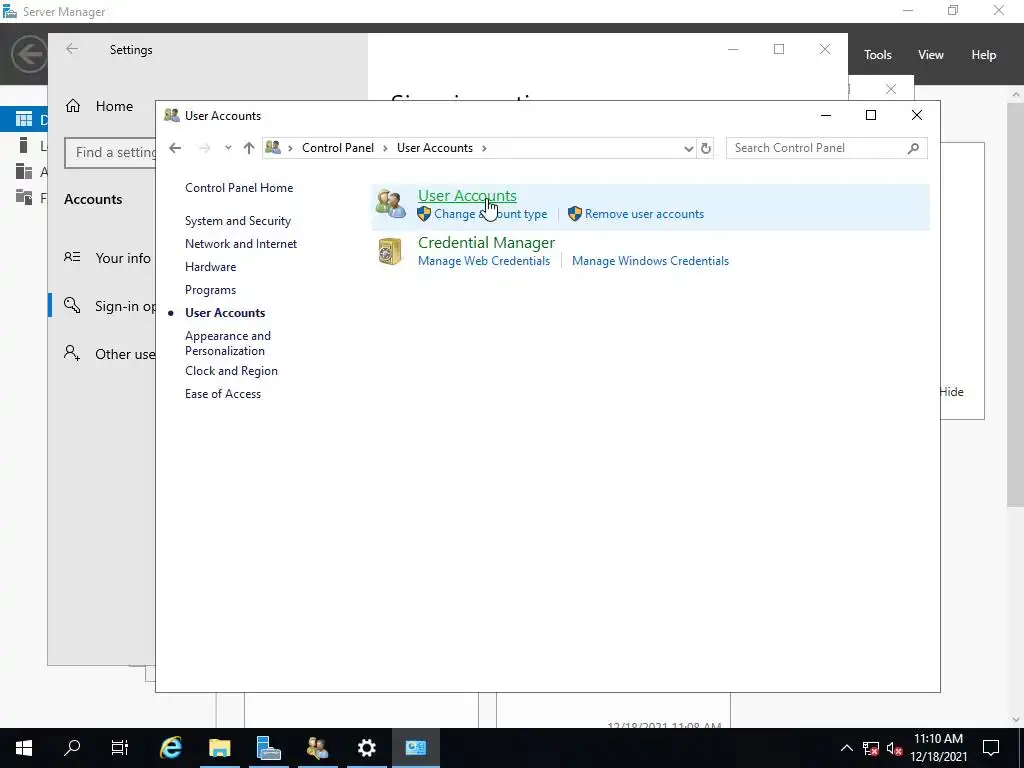Open Network and Internet category
The image size is (1024, 768).
pos(241,244)
